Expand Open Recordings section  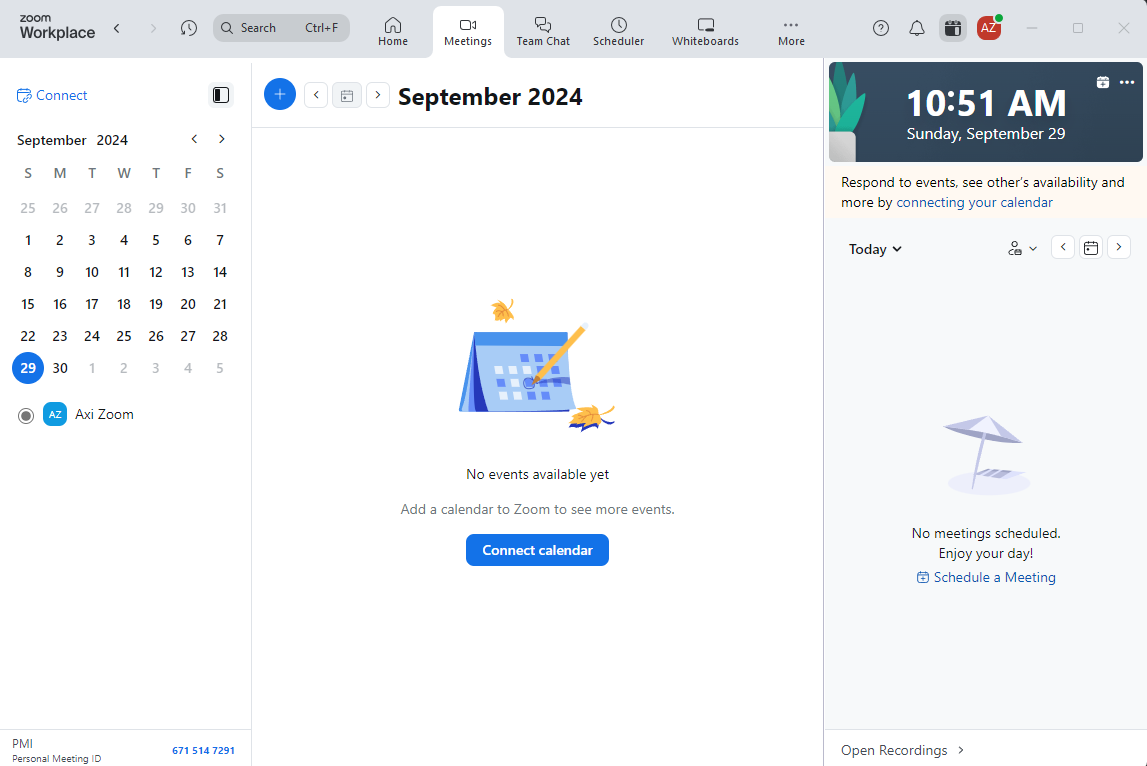(x=902, y=750)
